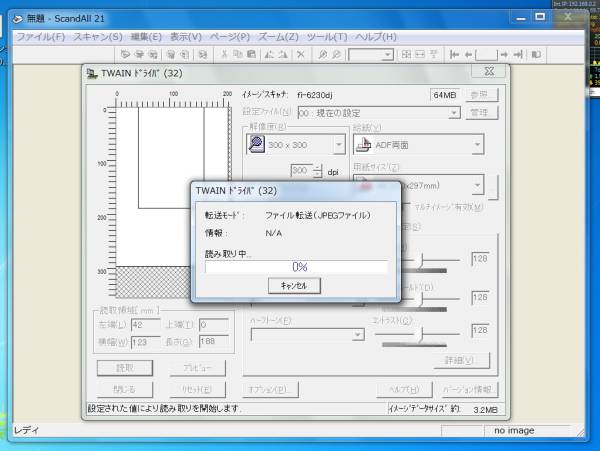Open the スキャン(S) menu
The width and height of the screenshot is (600, 451).
98,37
